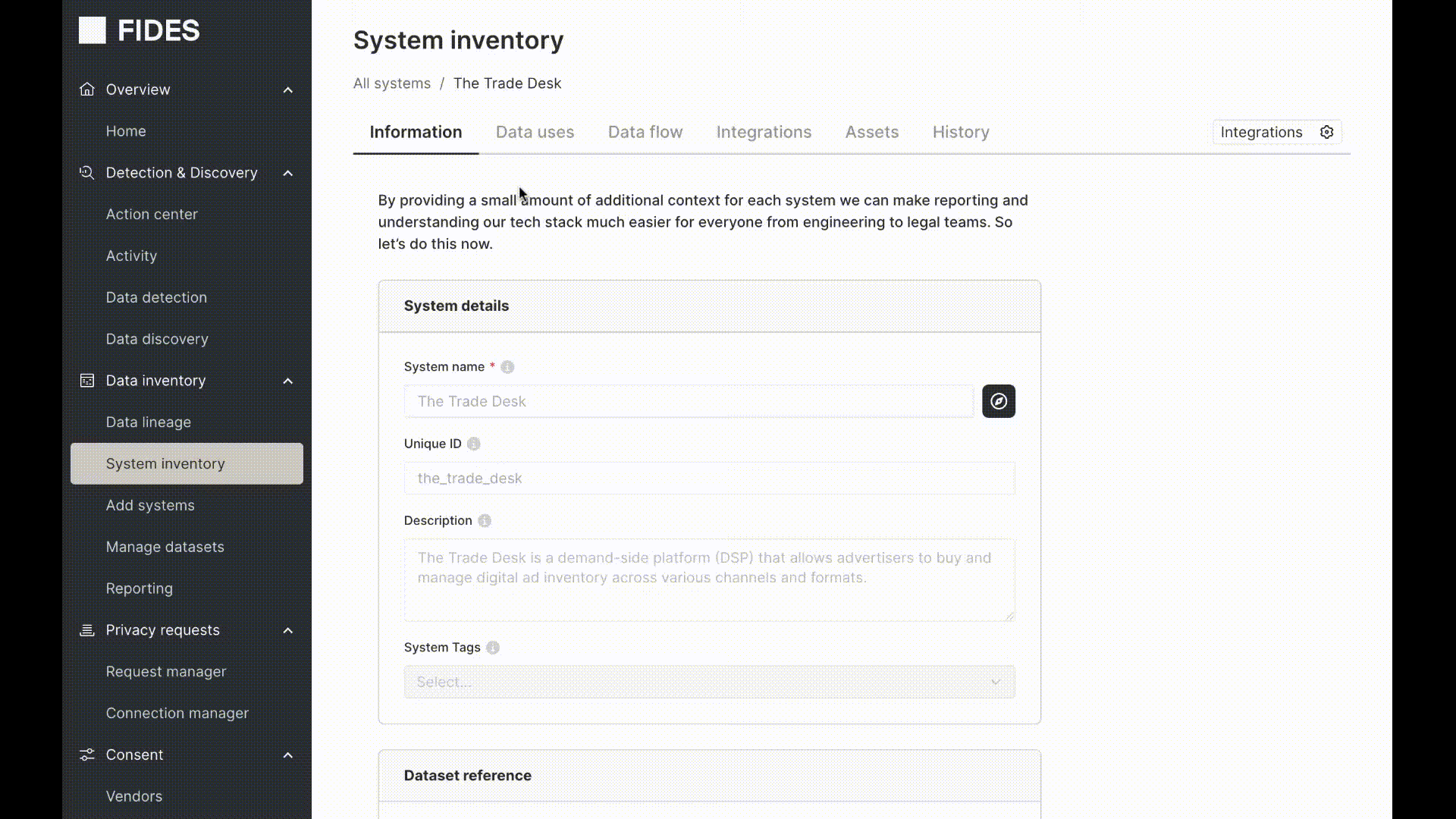Image resolution: width=1456 pixels, height=819 pixels.
Task: Collapse the Privacy requests chevron
Action: click(288, 631)
